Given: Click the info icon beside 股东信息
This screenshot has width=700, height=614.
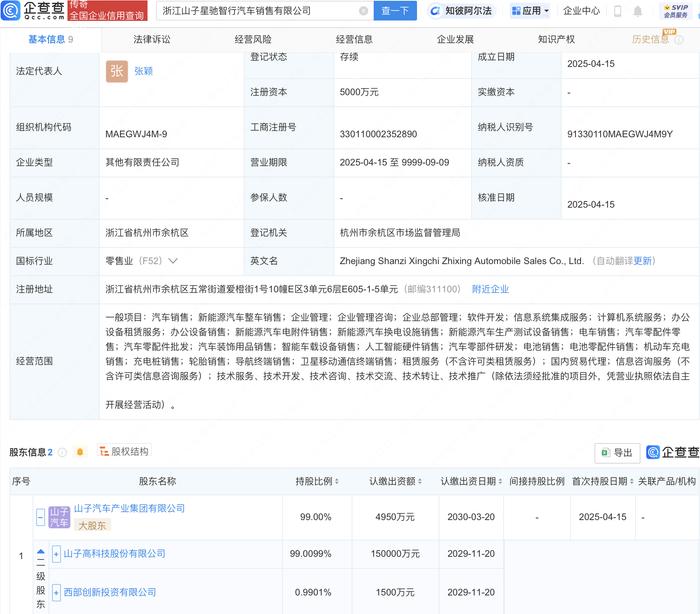Looking at the screenshot, I should click(62, 452).
